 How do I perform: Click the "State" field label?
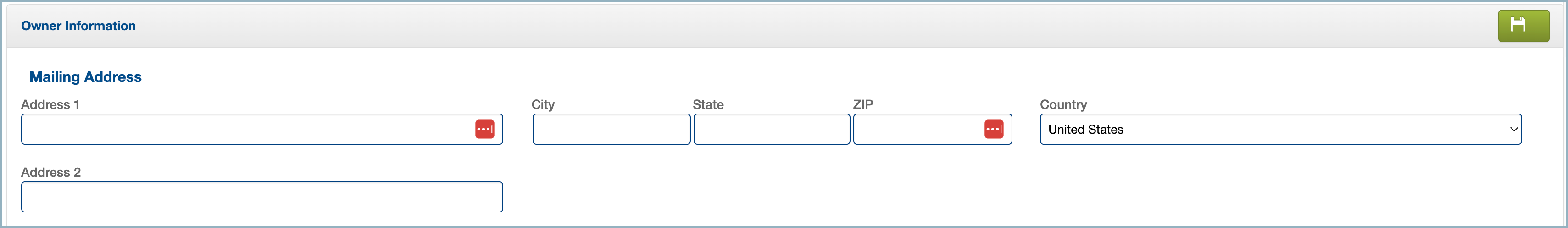708,104
